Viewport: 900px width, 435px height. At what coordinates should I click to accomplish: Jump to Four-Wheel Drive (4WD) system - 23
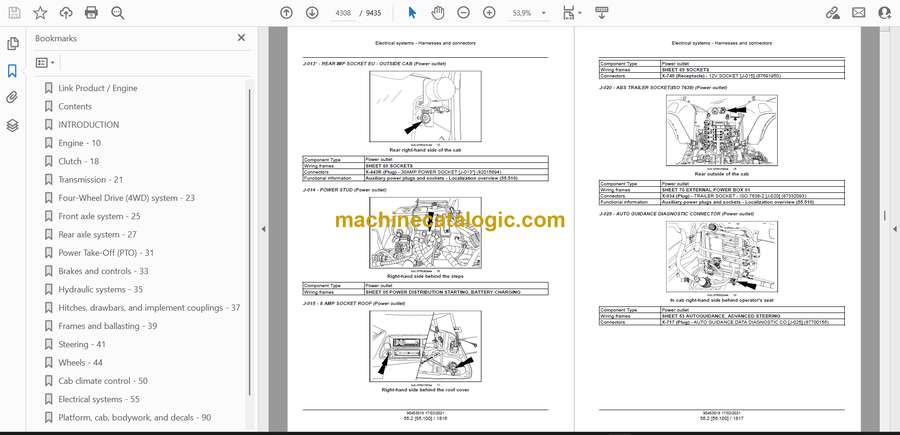coord(126,198)
